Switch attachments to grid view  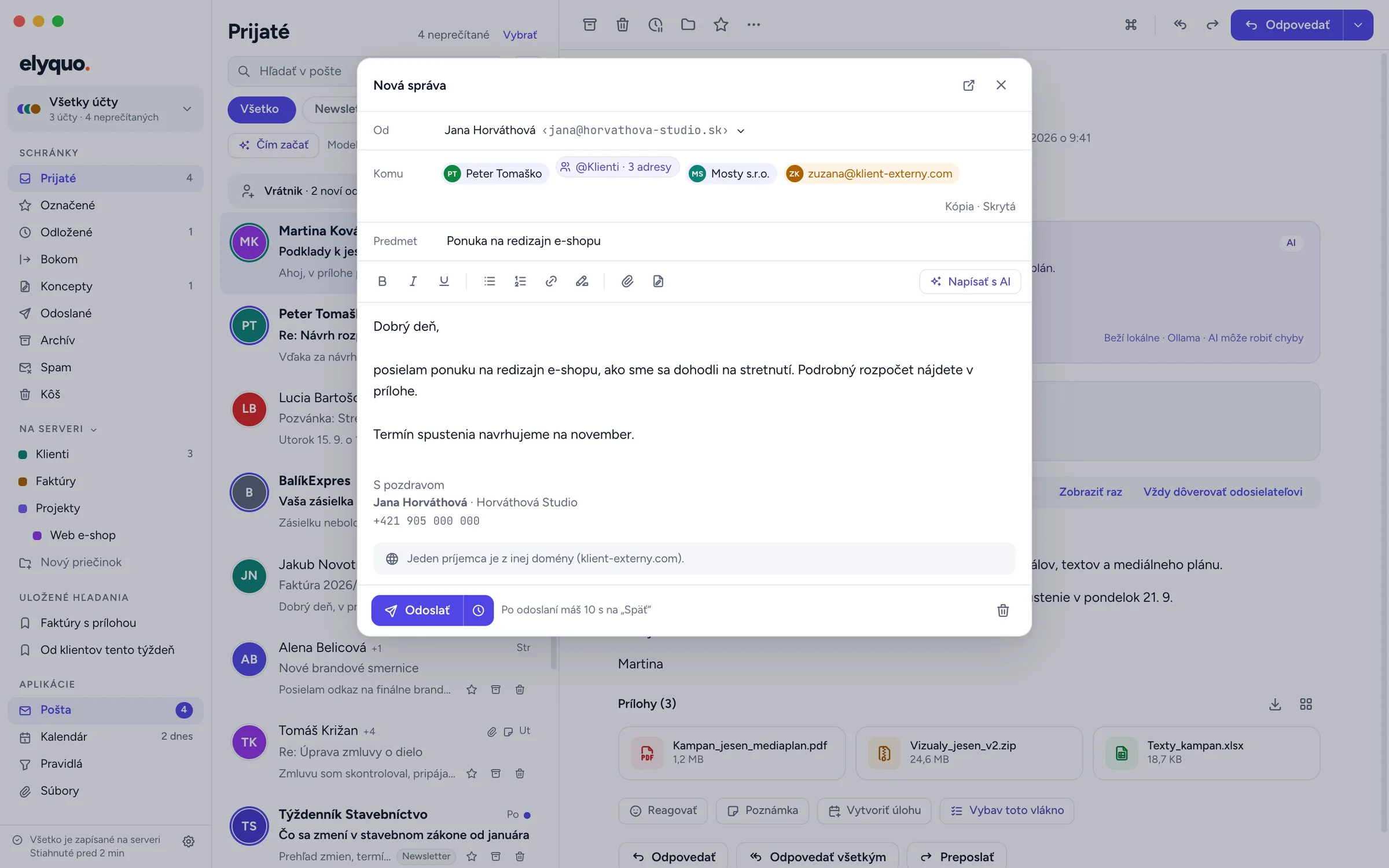click(x=1306, y=704)
